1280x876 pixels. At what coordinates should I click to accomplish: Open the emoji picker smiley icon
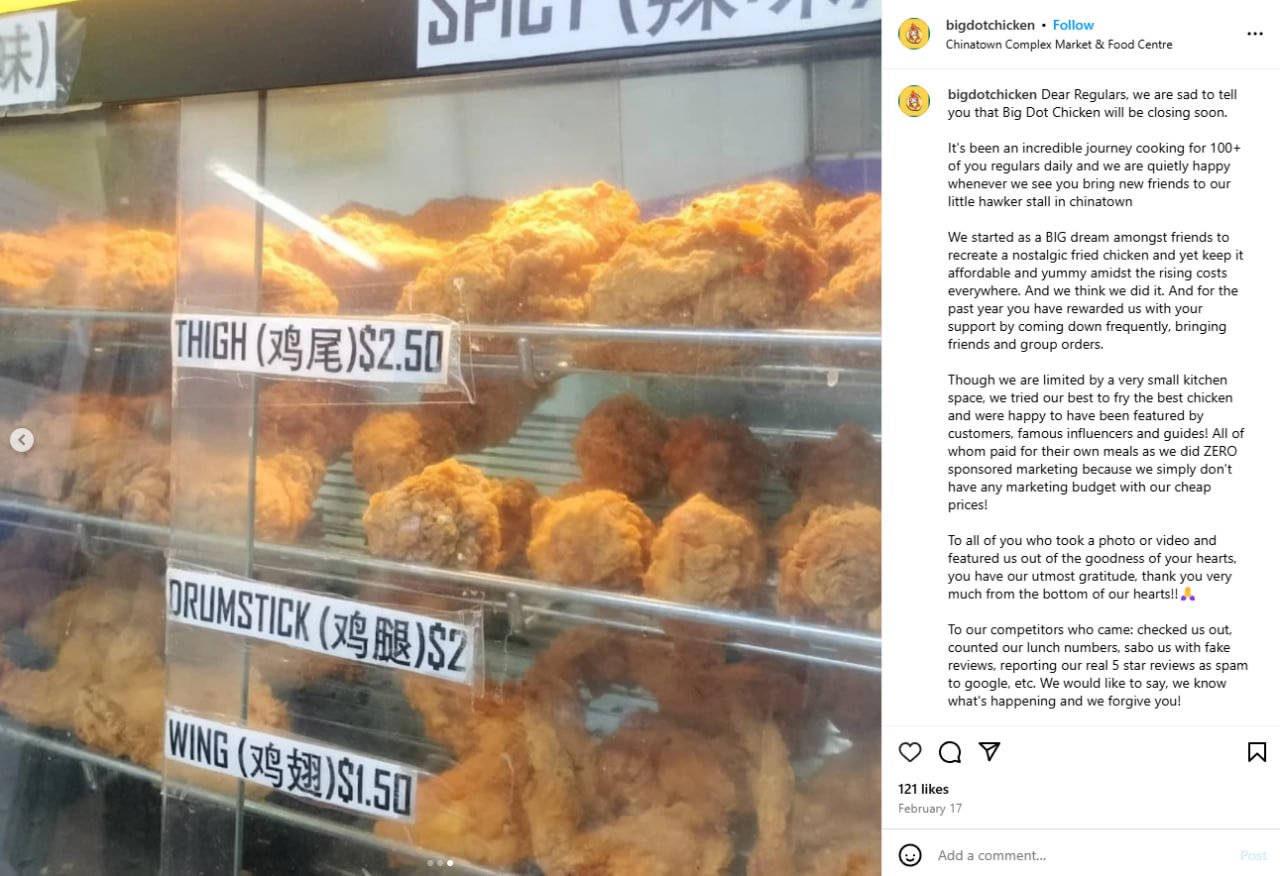click(x=910, y=855)
